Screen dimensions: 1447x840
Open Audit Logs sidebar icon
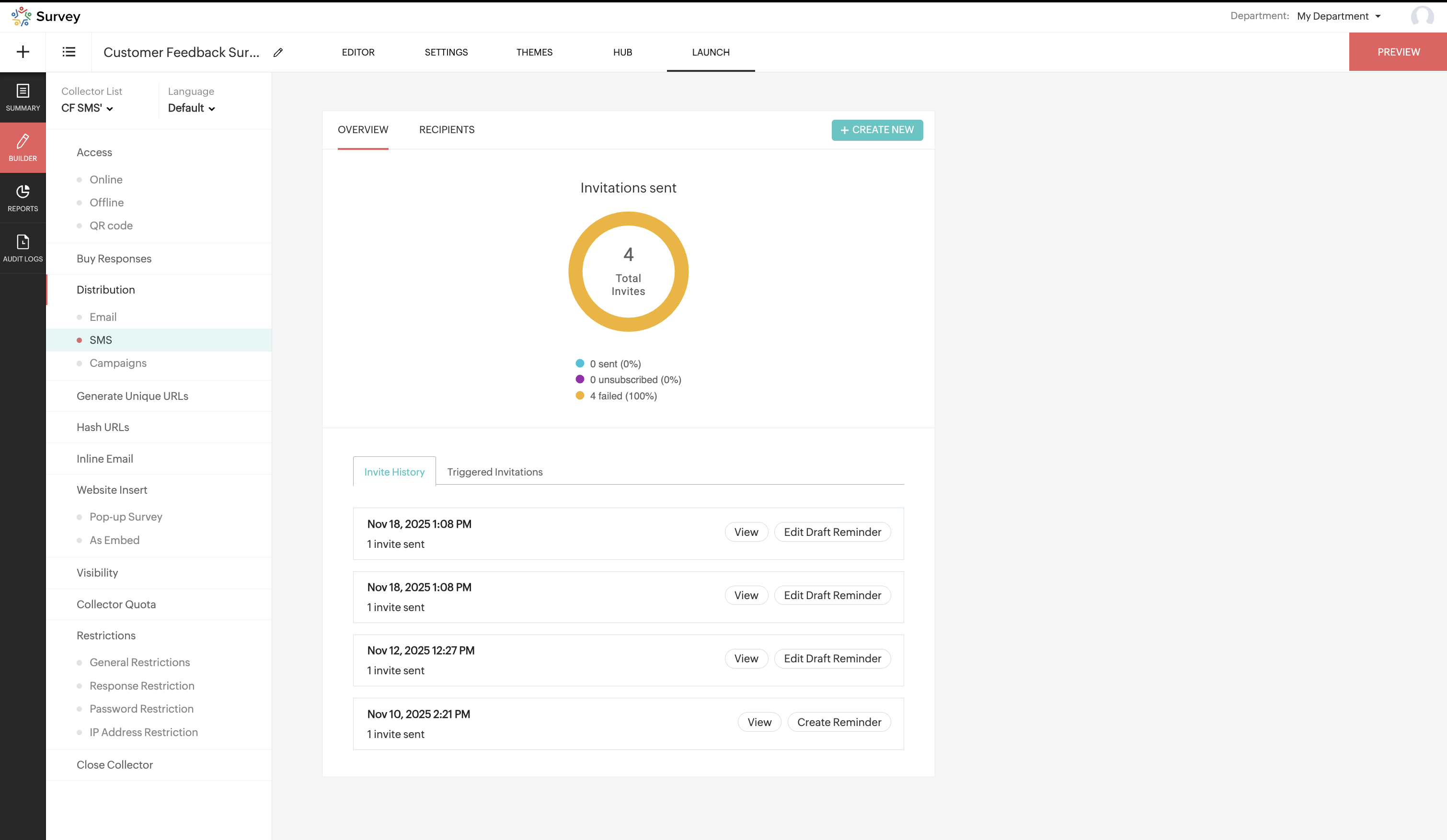coord(23,248)
